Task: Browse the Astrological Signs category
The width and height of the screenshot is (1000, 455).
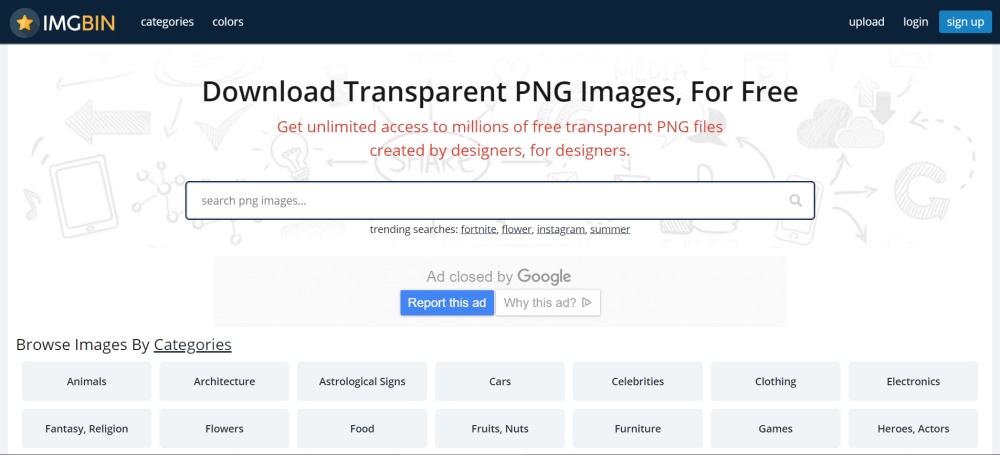Action: tap(362, 382)
